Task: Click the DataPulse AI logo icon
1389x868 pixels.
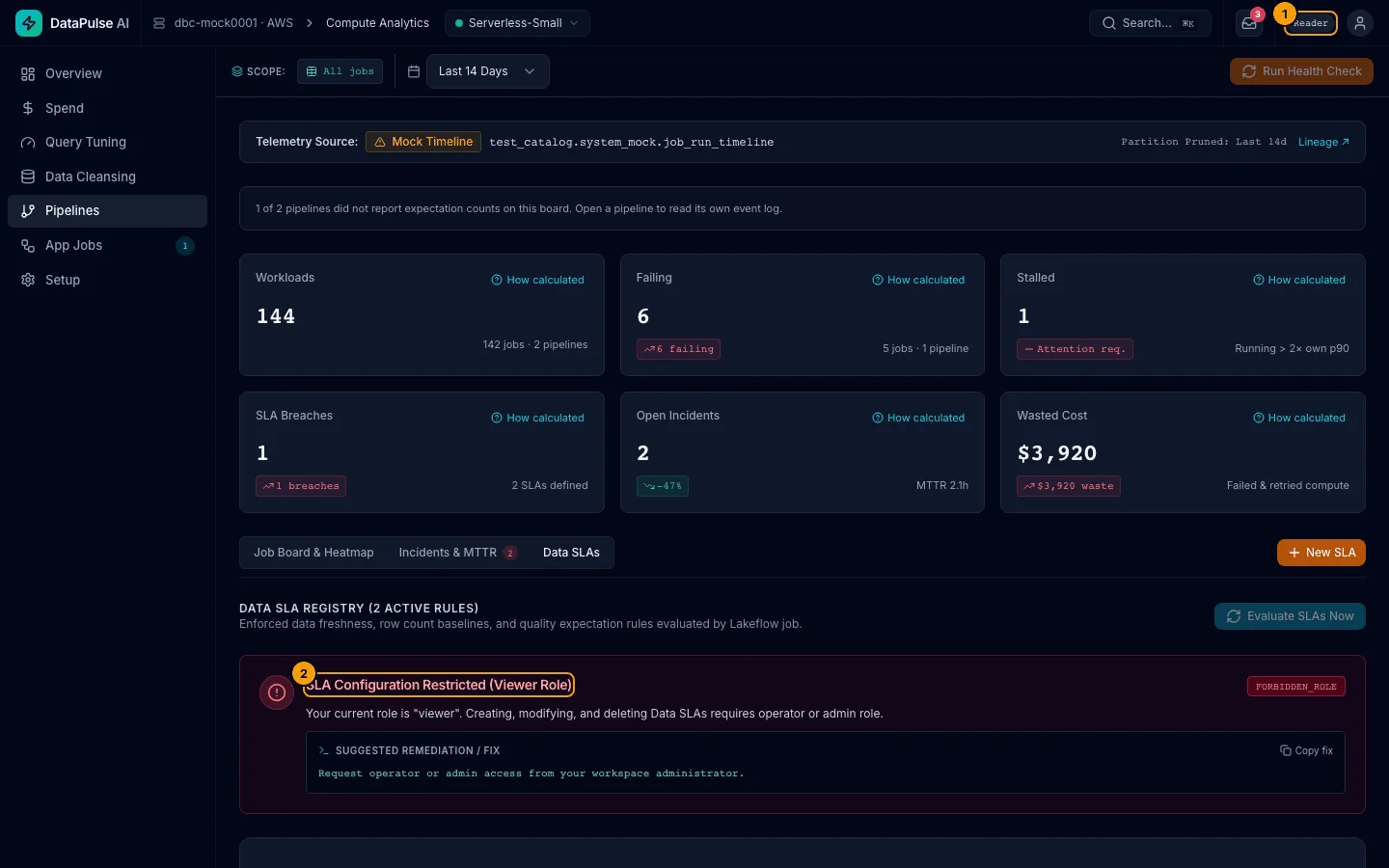Action: [x=29, y=23]
